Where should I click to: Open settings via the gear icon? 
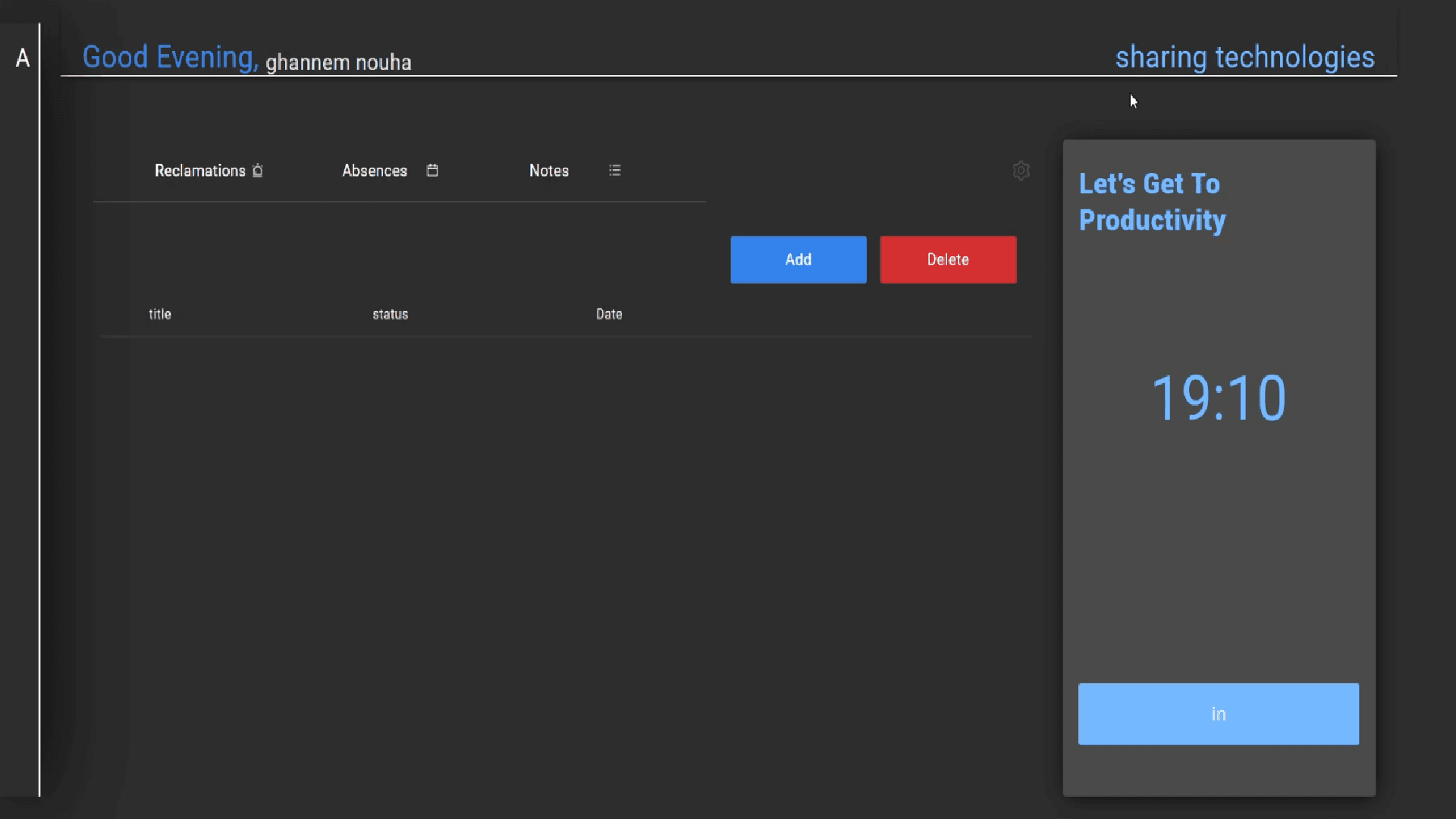tap(1021, 171)
